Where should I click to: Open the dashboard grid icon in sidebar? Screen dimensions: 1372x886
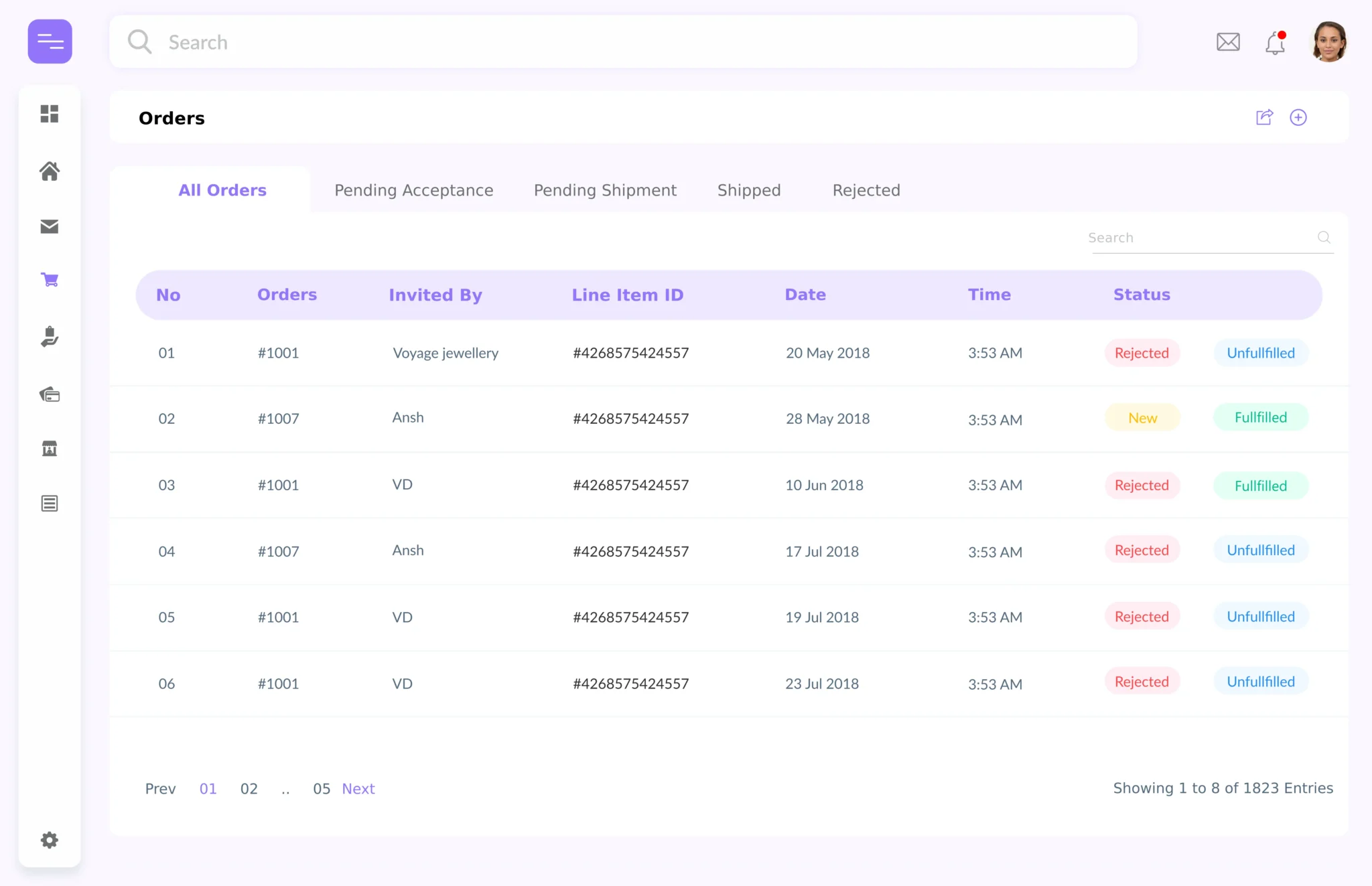pos(50,114)
